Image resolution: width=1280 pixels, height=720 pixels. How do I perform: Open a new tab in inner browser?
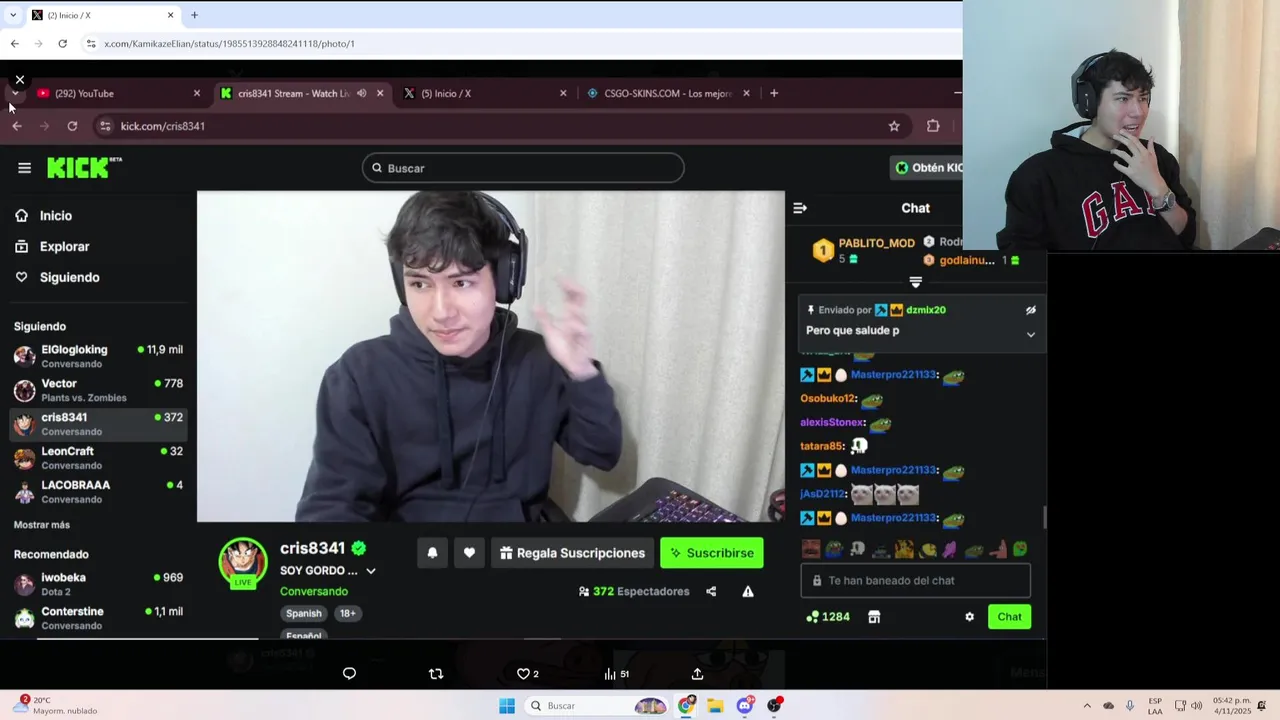pyautogui.click(x=774, y=93)
